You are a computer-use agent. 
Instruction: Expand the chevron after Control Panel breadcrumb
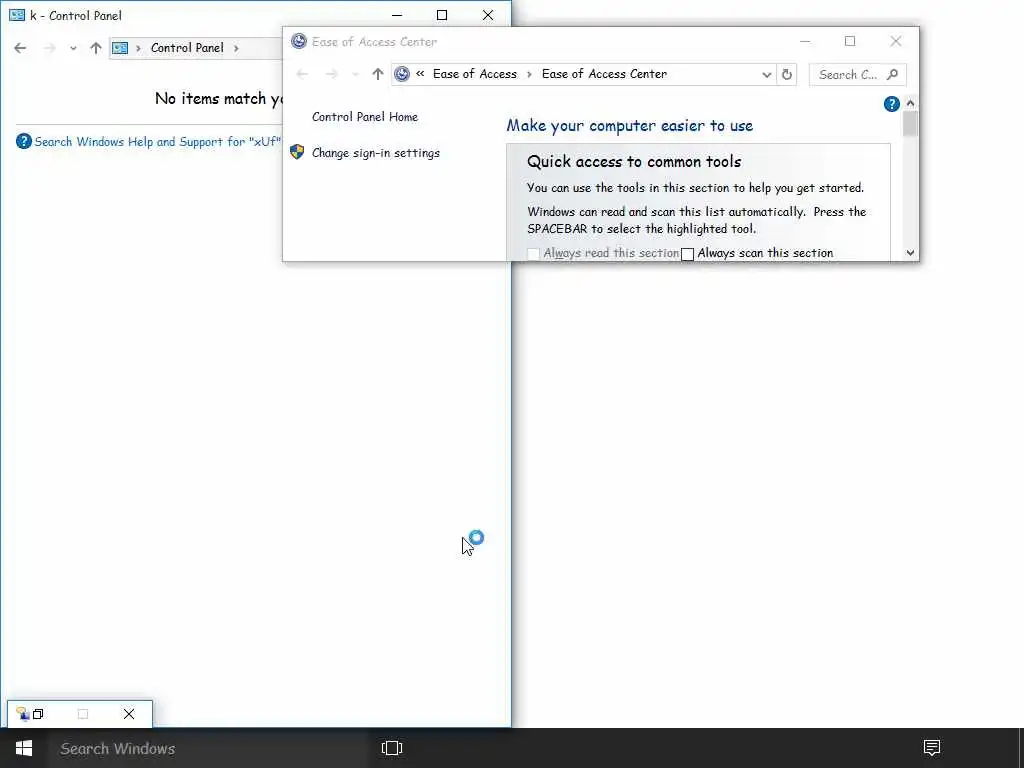[x=236, y=48]
